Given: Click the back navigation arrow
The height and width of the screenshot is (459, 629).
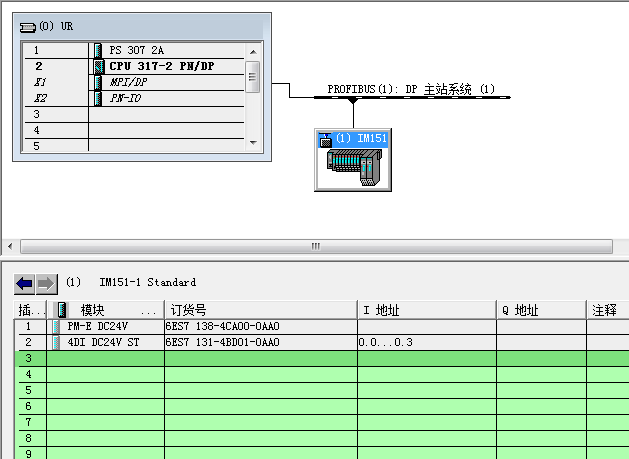Looking at the screenshot, I should point(26,283).
